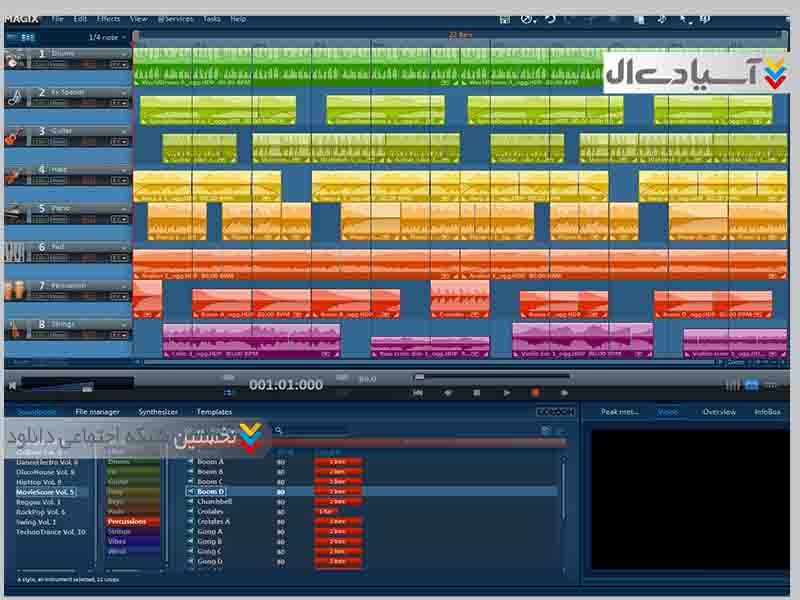800x600 pixels.
Task: Click the Strings track violin icon
Action: [14, 330]
